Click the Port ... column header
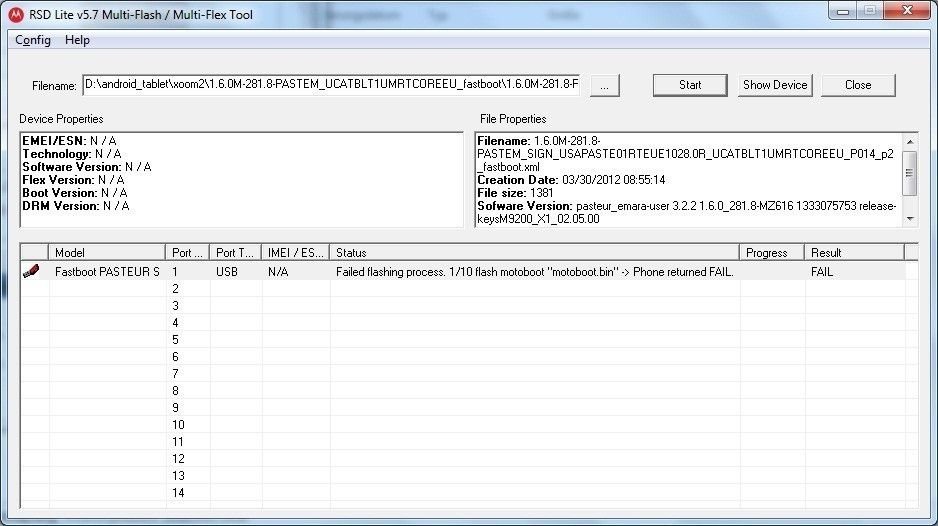 coord(187,253)
